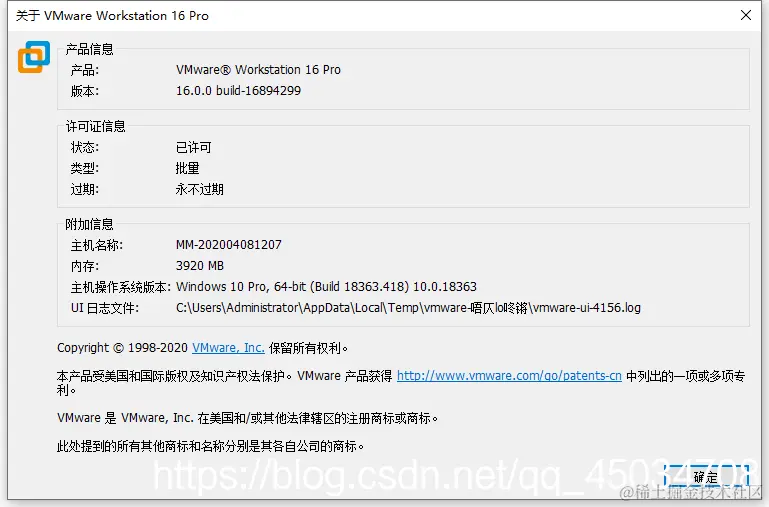Click the 16.0.0 build-16894299 version text

[x=238, y=91]
